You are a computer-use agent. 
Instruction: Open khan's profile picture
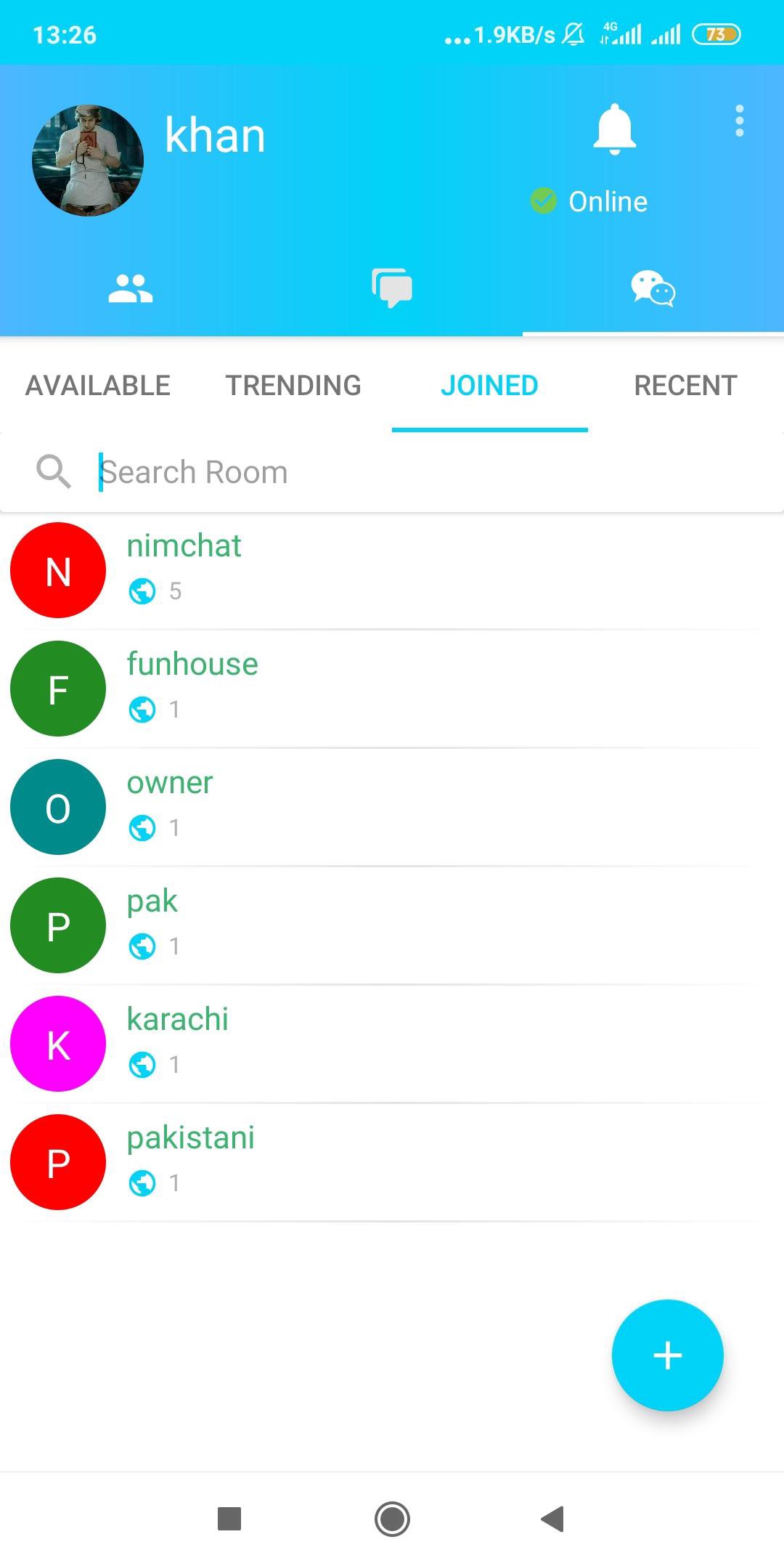88,161
